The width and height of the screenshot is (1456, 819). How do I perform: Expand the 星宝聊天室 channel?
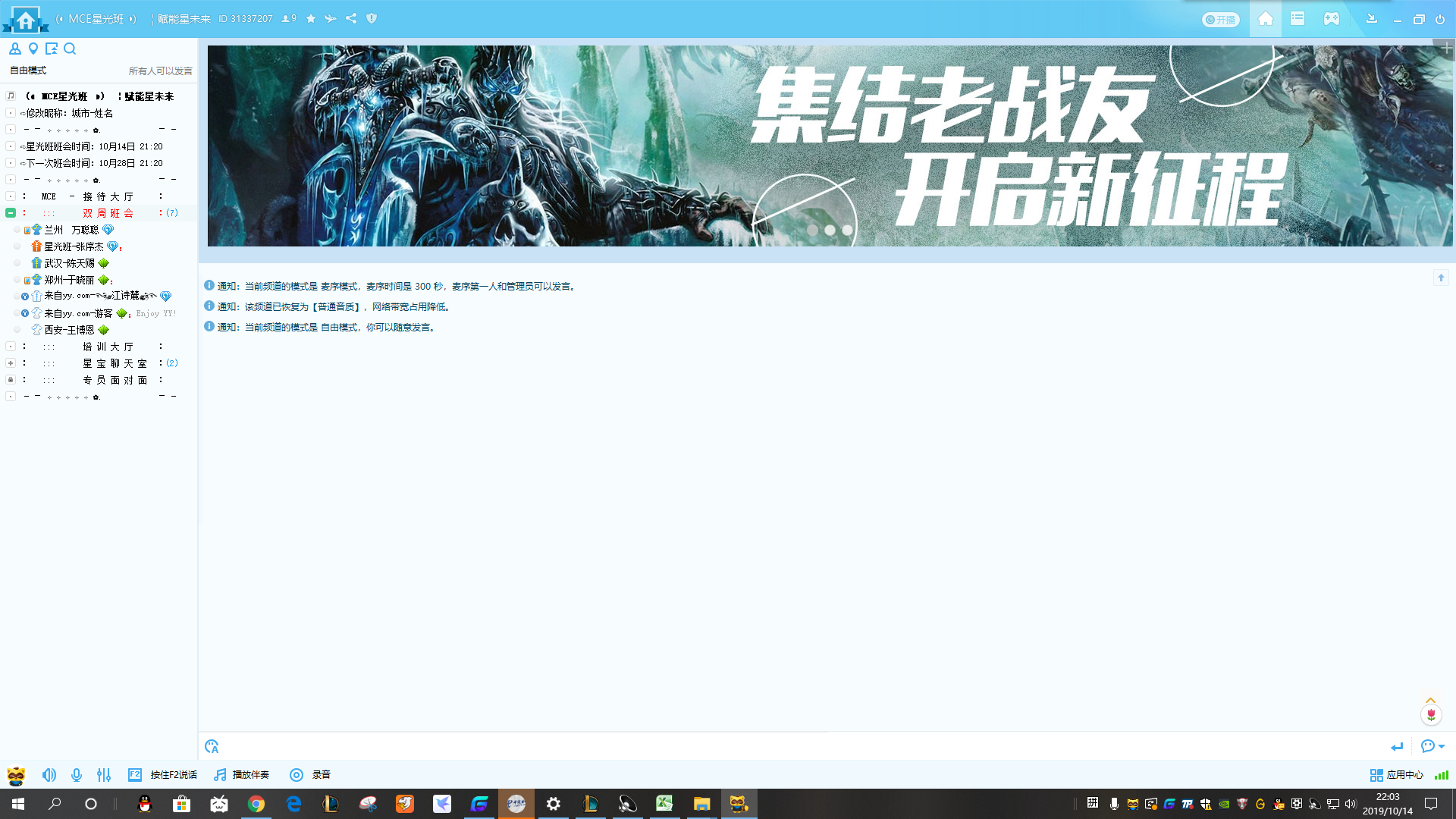pos(11,363)
